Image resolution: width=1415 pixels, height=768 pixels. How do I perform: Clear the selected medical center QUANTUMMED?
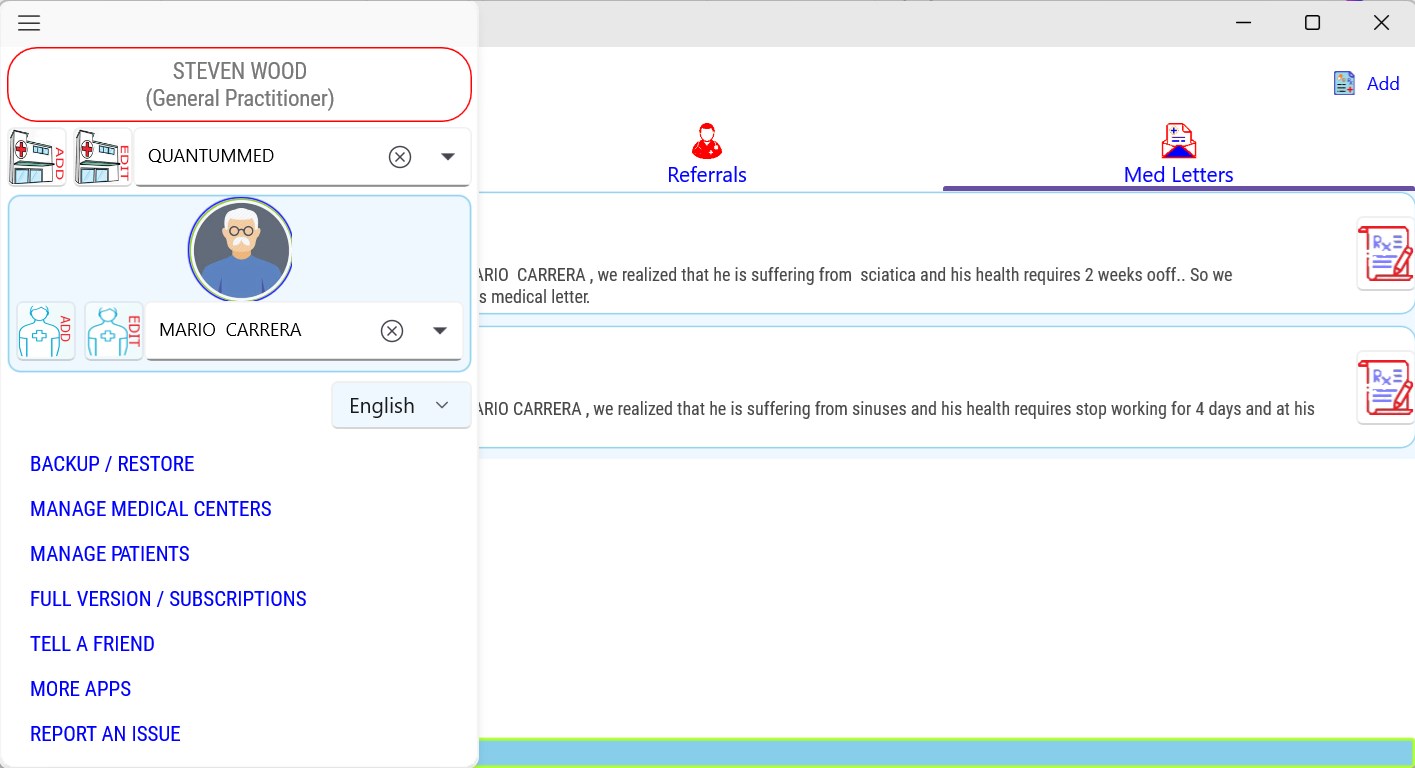point(400,156)
